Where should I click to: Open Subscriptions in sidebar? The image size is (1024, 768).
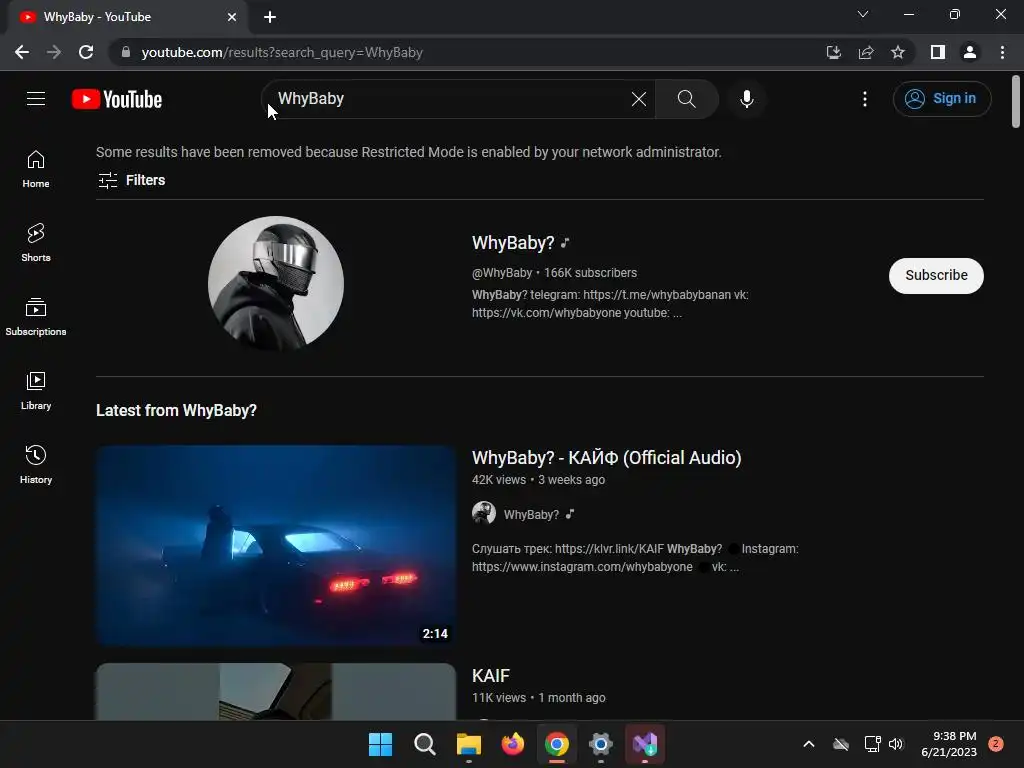36,316
